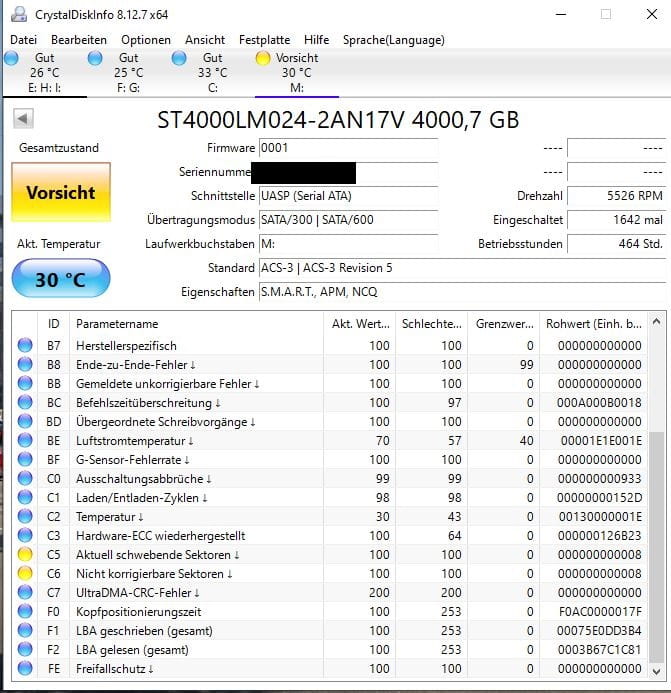The width and height of the screenshot is (671, 693).
Task: Click the vertical scrollbar of the SMART list
Action: [x=656, y=500]
